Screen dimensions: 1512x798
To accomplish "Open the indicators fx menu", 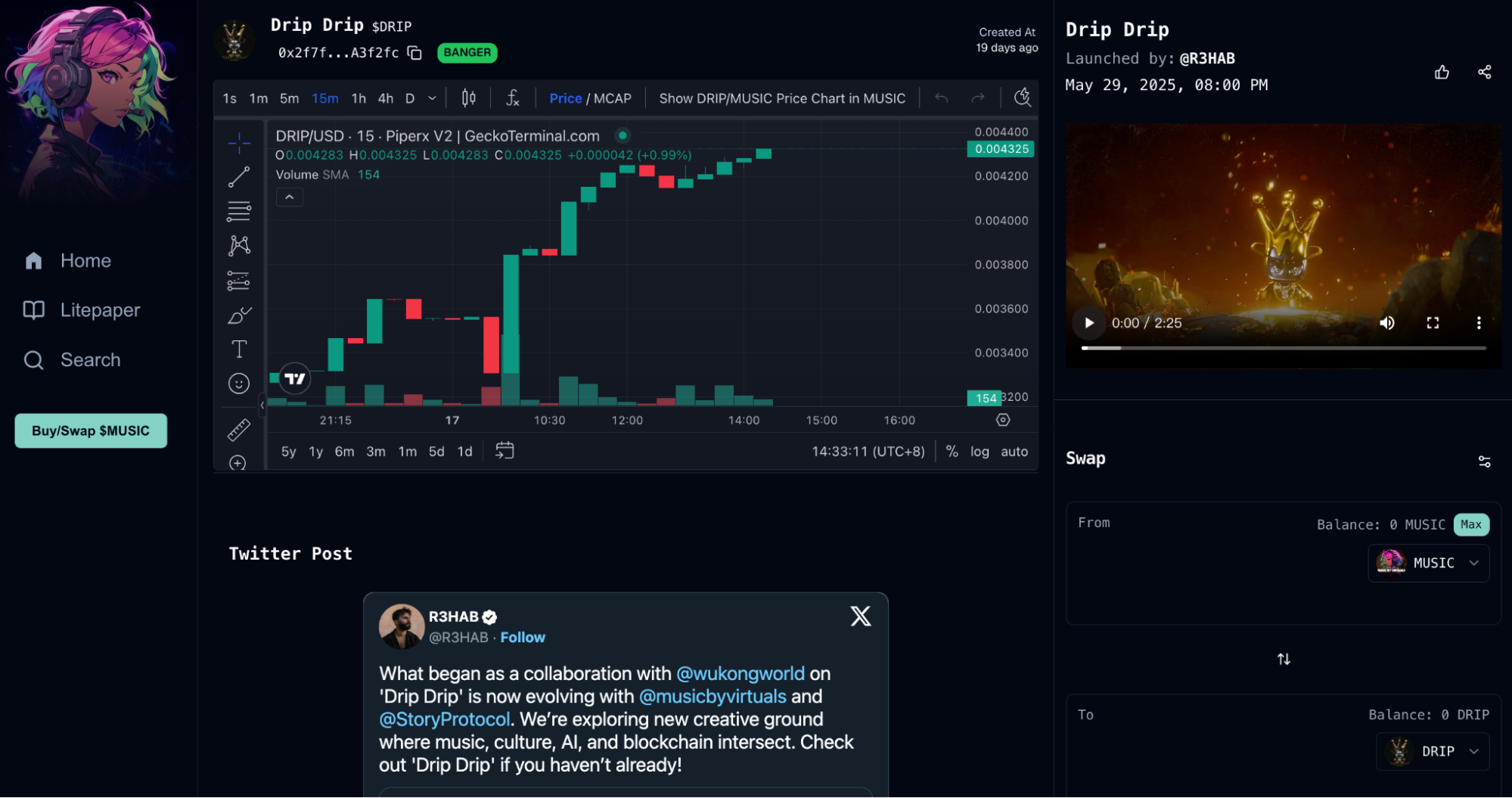I will (x=512, y=98).
